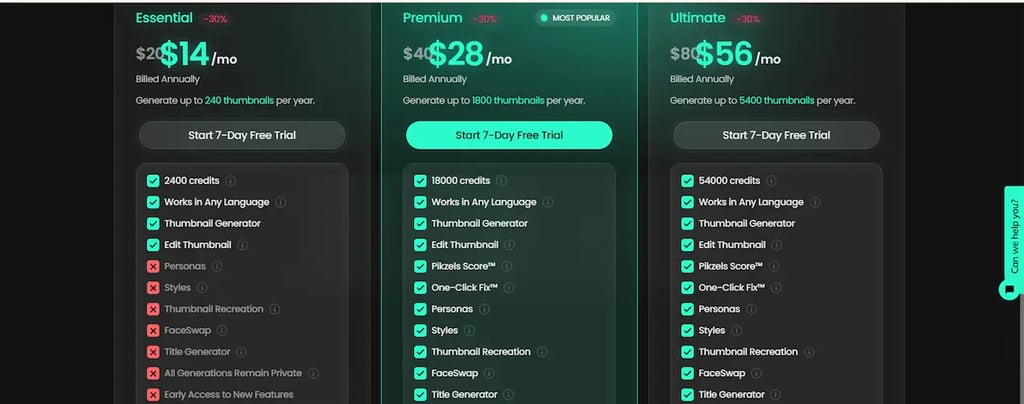The width and height of the screenshot is (1024, 404).
Task: Start the Essential plan free trial
Action: [x=242, y=135]
